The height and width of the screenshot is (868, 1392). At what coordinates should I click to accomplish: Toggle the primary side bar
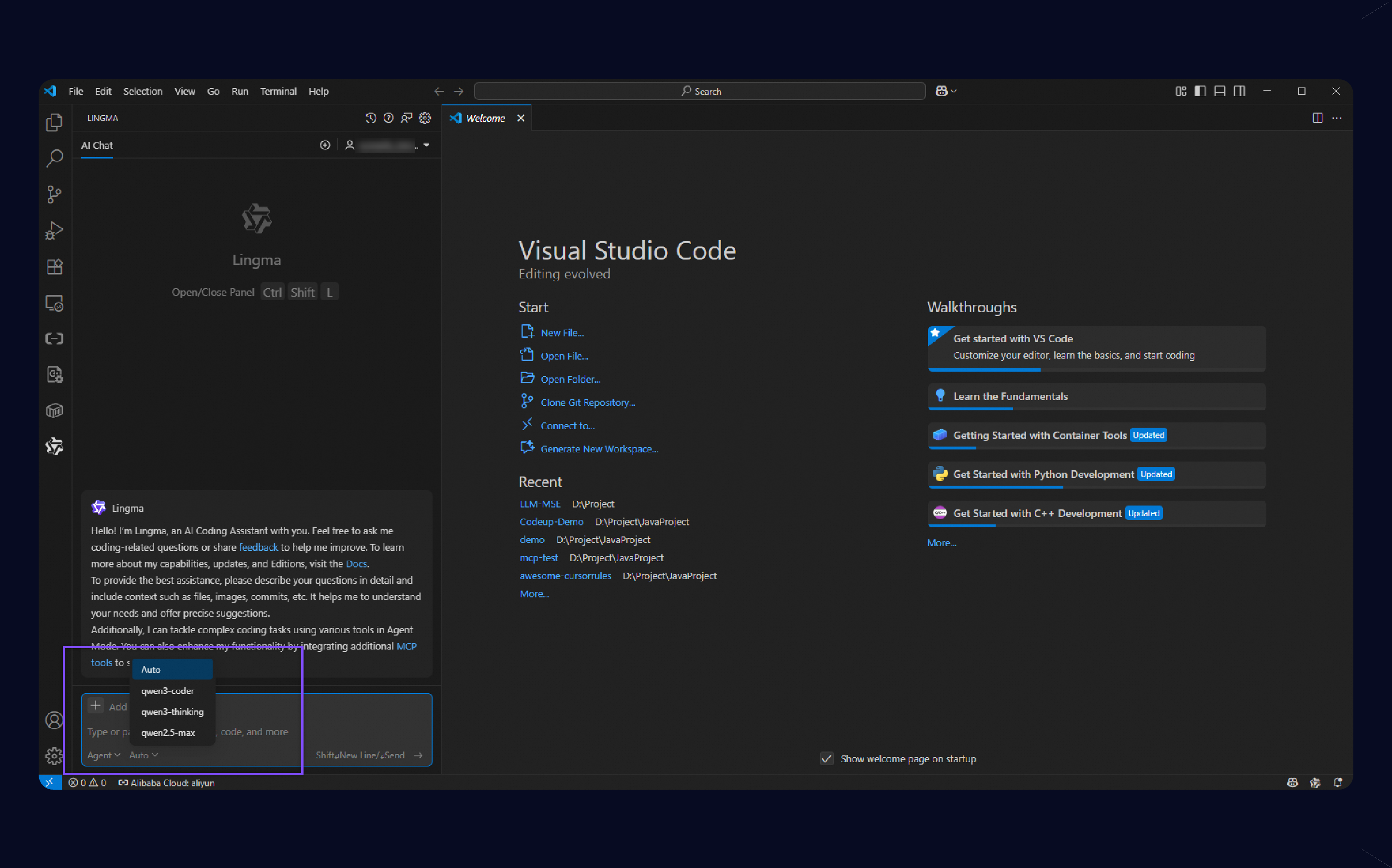click(x=1200, y=91)
